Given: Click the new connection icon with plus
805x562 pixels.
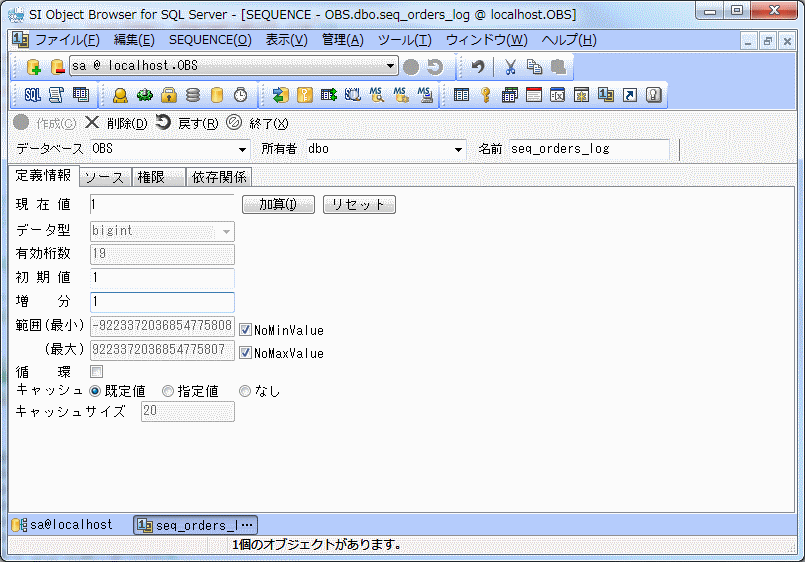Looking at the screenshot, I should click(x=33, y=67).
